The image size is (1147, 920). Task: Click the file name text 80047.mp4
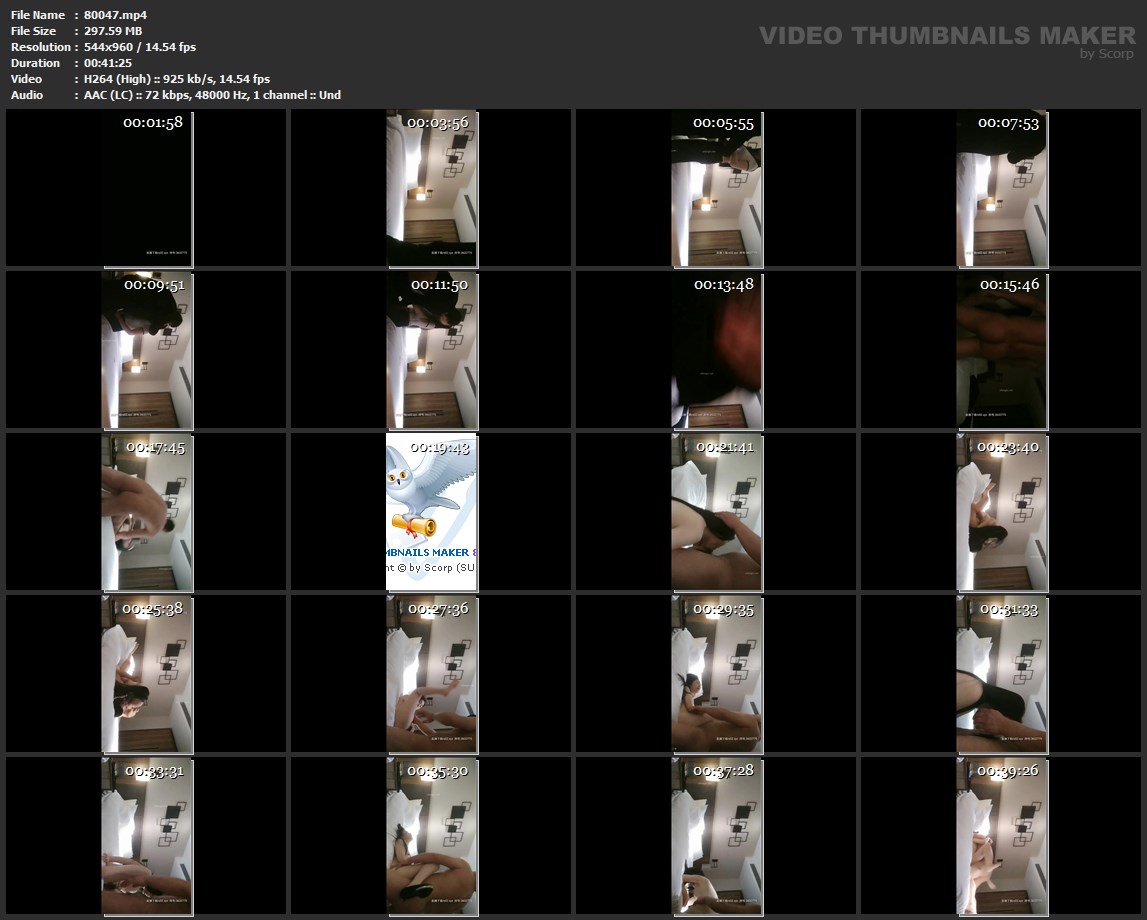pyautogui.click(x=115, y=15)
